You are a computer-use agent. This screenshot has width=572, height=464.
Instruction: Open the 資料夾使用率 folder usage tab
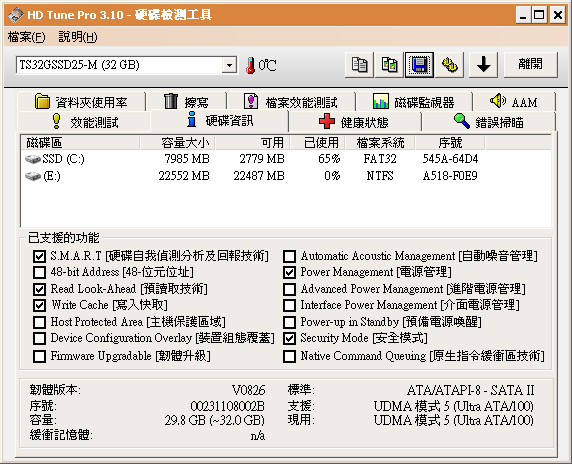(x=81, y=102)
